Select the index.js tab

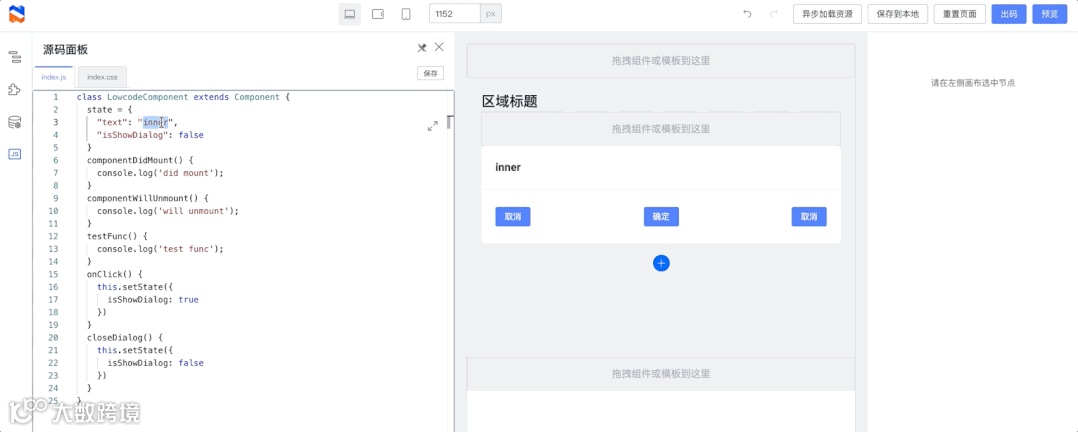click(x=54, y=77)
